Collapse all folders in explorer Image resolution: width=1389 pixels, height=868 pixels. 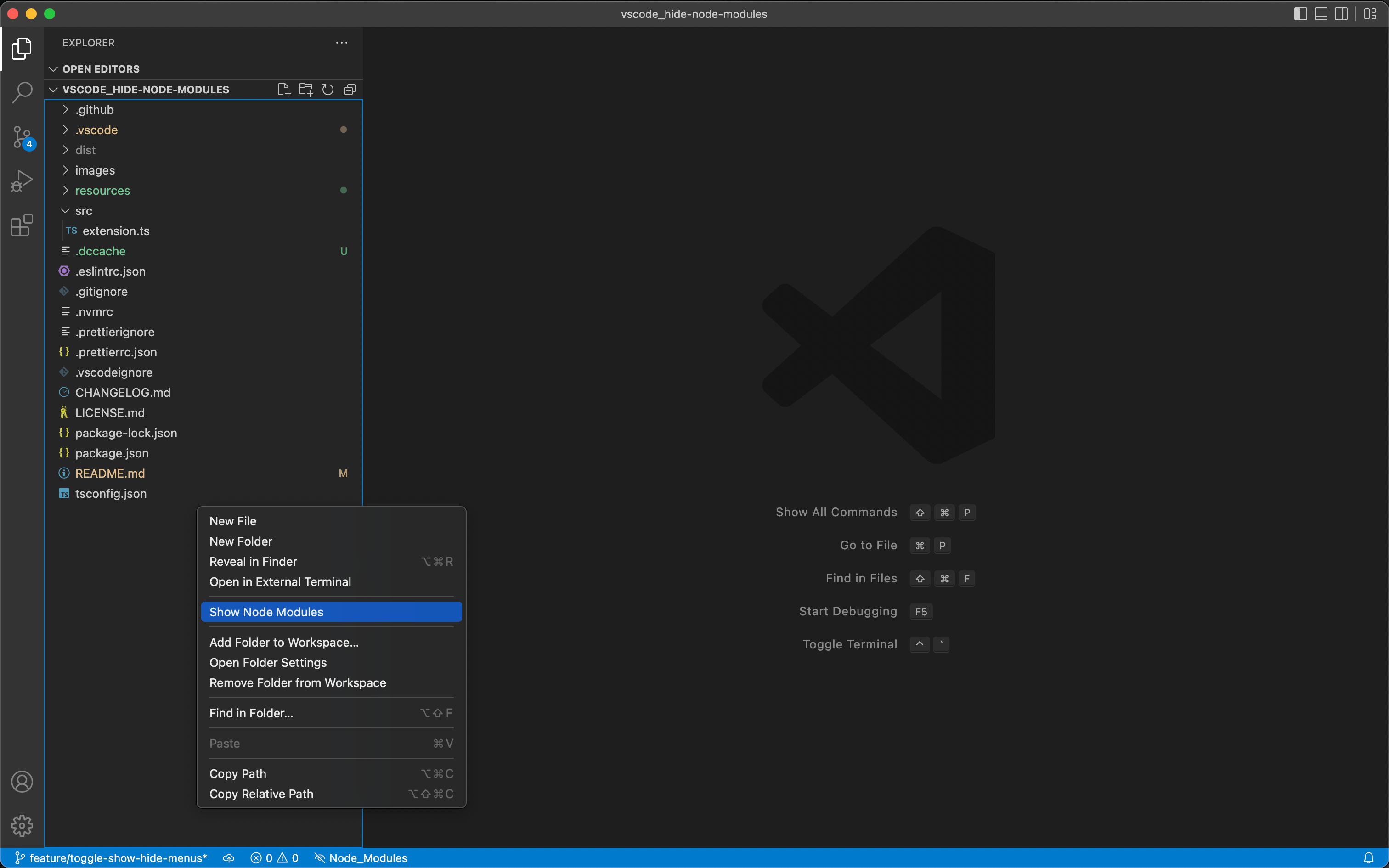click(x=350, y=90)
